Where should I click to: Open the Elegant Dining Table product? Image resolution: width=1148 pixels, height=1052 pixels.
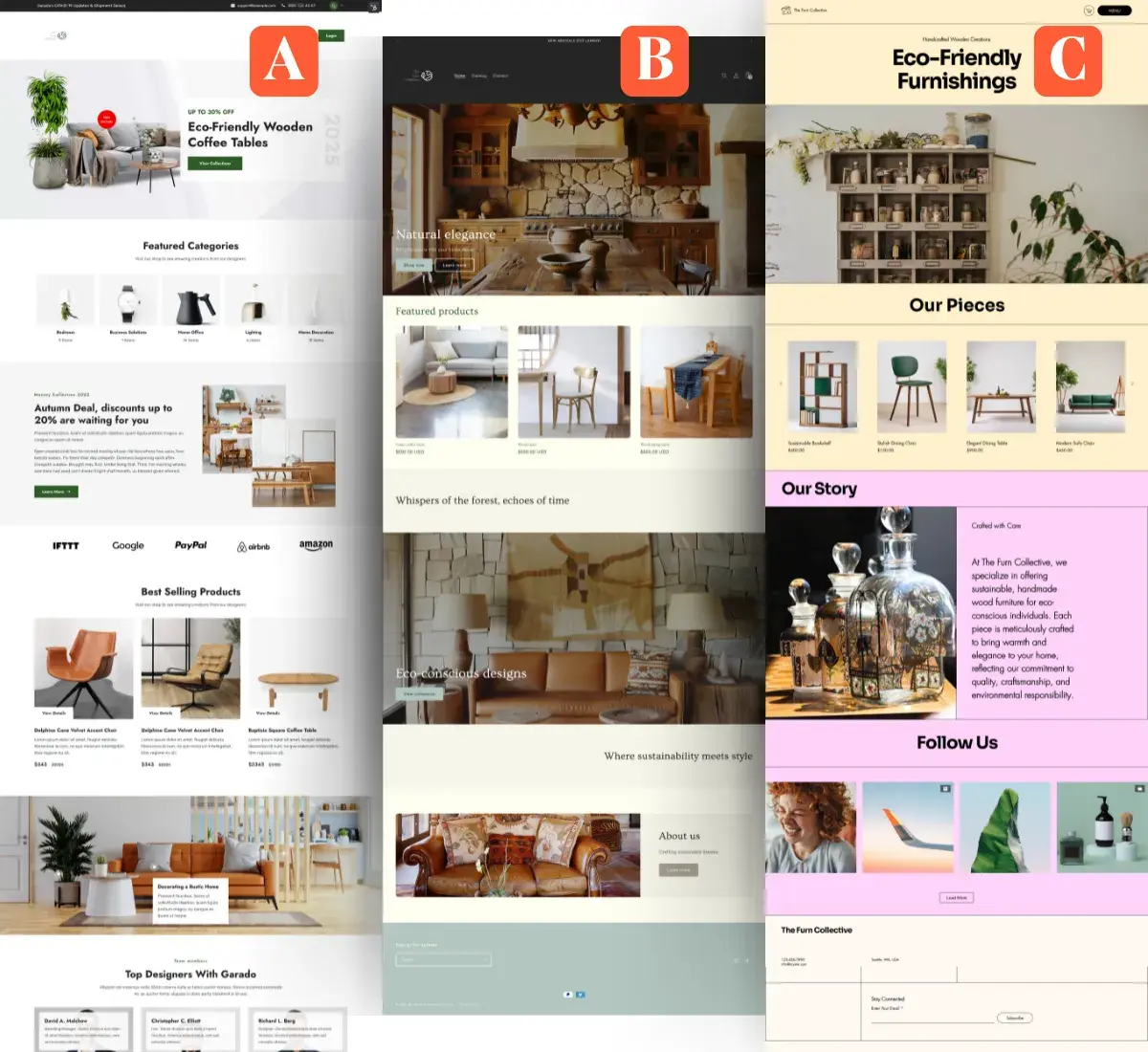click(1001, 386)
